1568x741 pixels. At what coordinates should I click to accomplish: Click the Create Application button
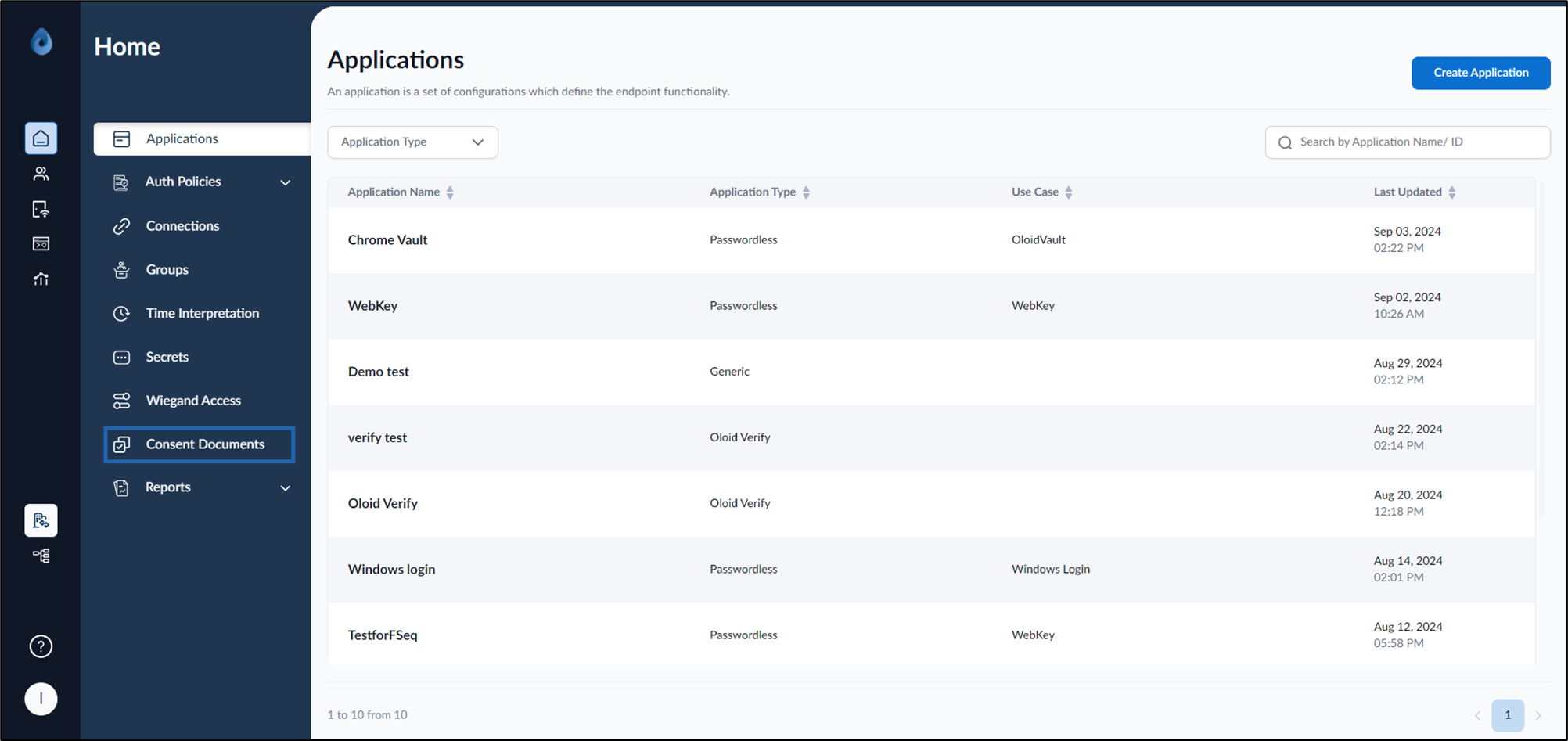tap(1480, 73)
